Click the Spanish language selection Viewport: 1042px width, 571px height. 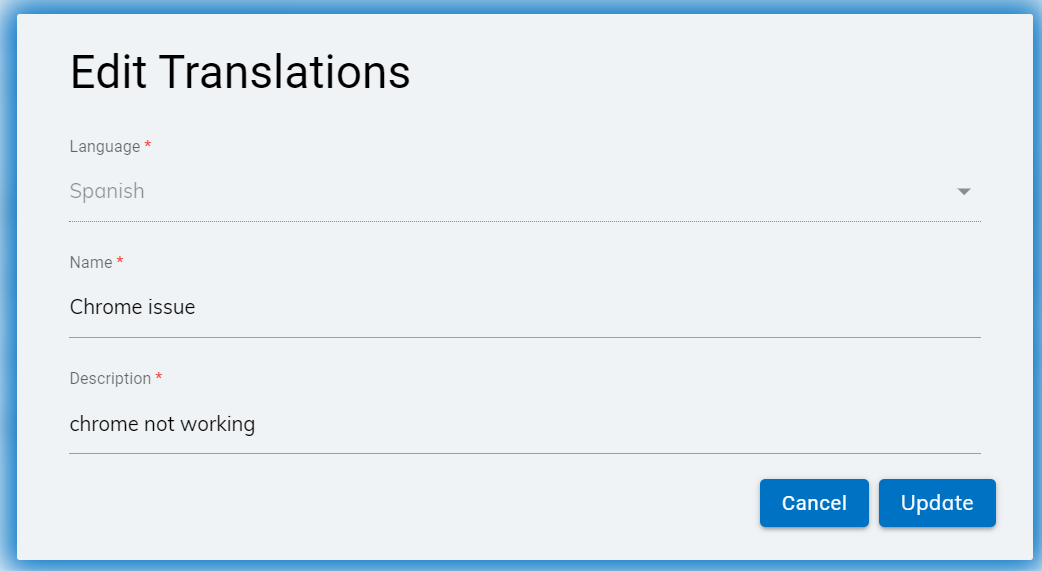[107, 191]
